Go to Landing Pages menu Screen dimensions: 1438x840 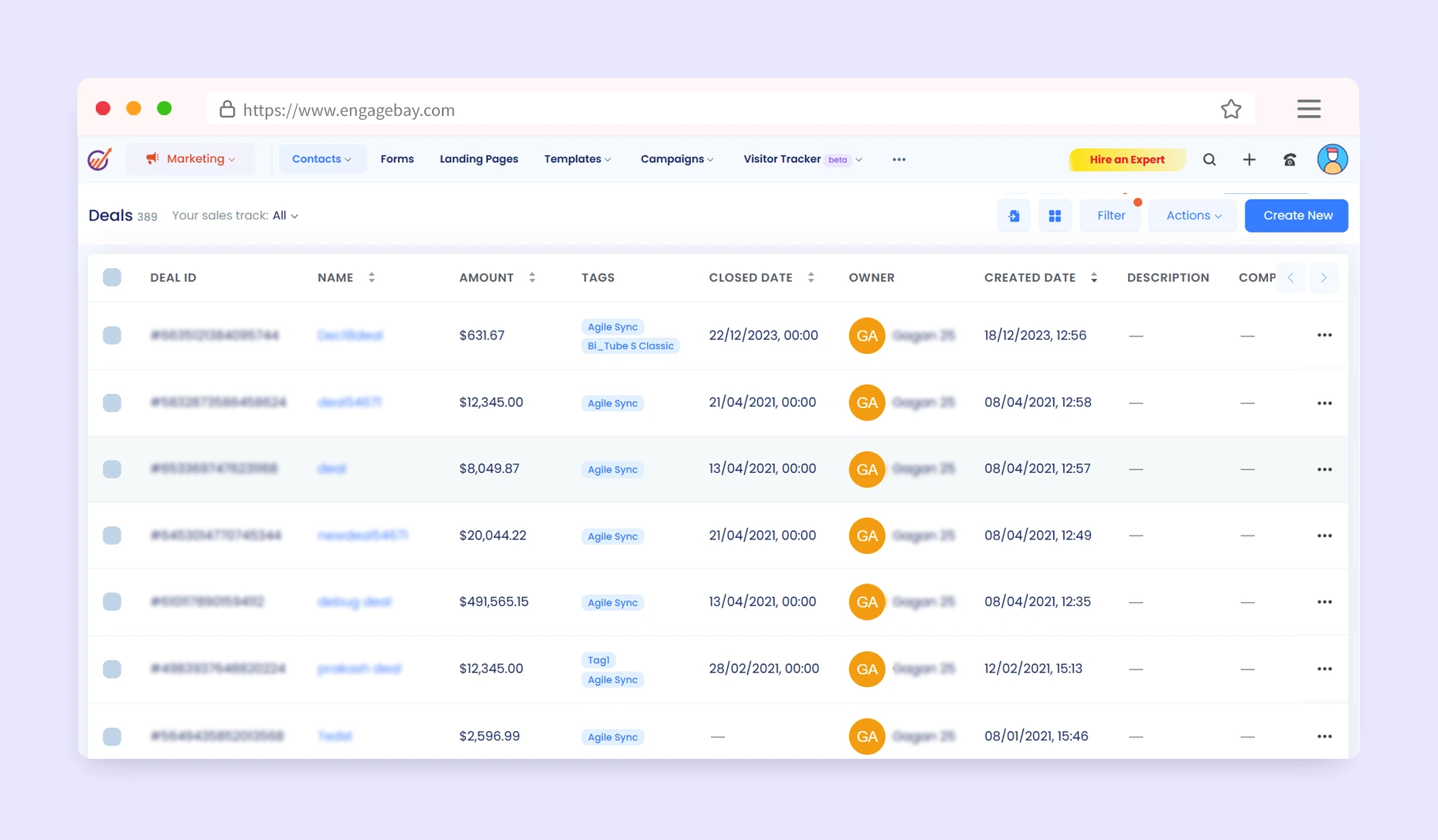point(478,159)
